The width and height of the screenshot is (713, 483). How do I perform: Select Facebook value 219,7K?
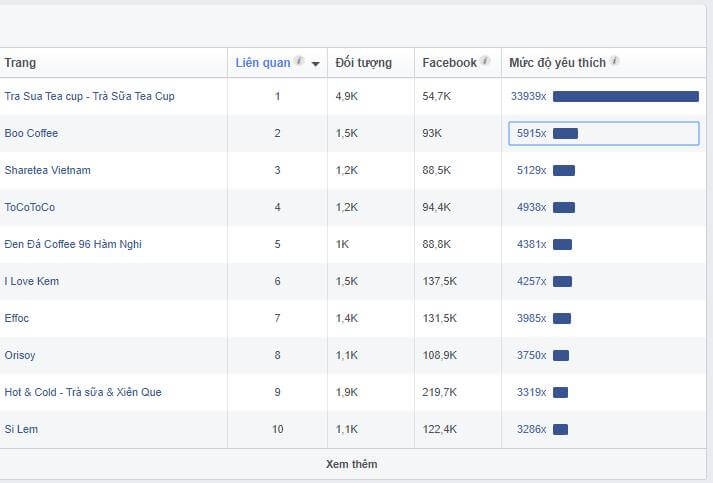[x=440, y=392]
